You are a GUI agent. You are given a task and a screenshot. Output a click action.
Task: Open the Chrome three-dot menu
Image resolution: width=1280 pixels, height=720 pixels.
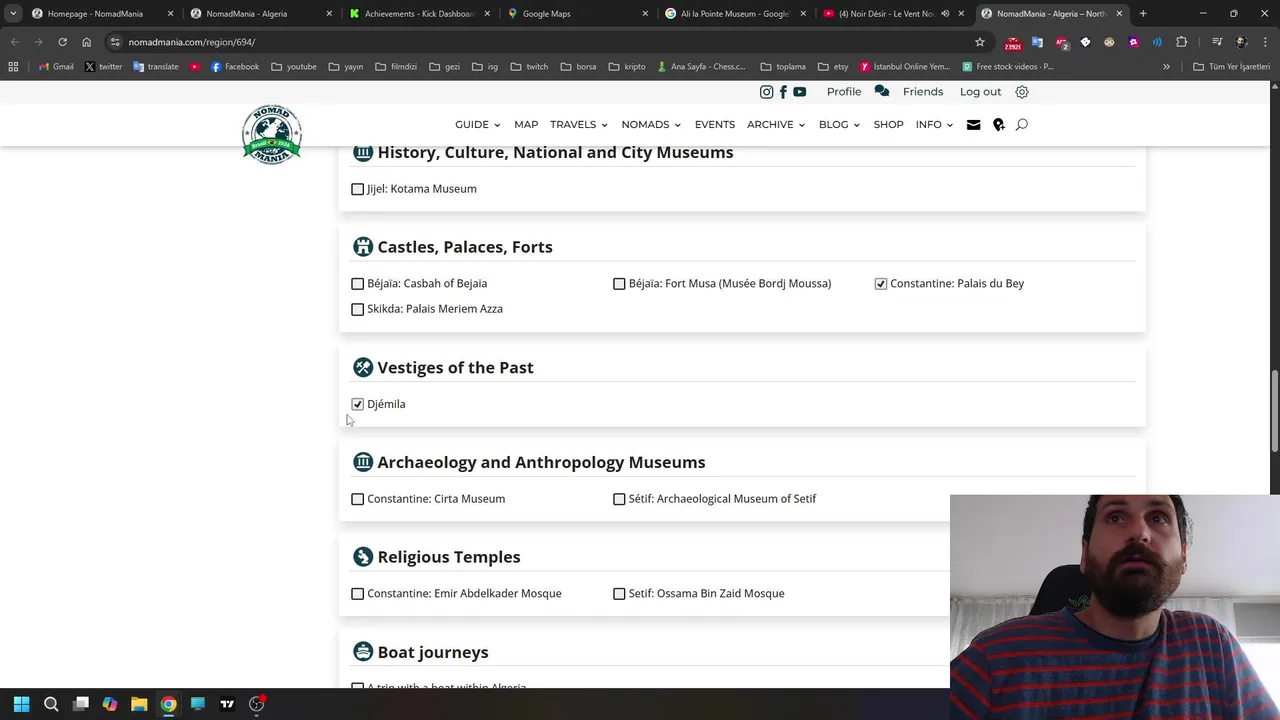click(x=1264, y=42)
